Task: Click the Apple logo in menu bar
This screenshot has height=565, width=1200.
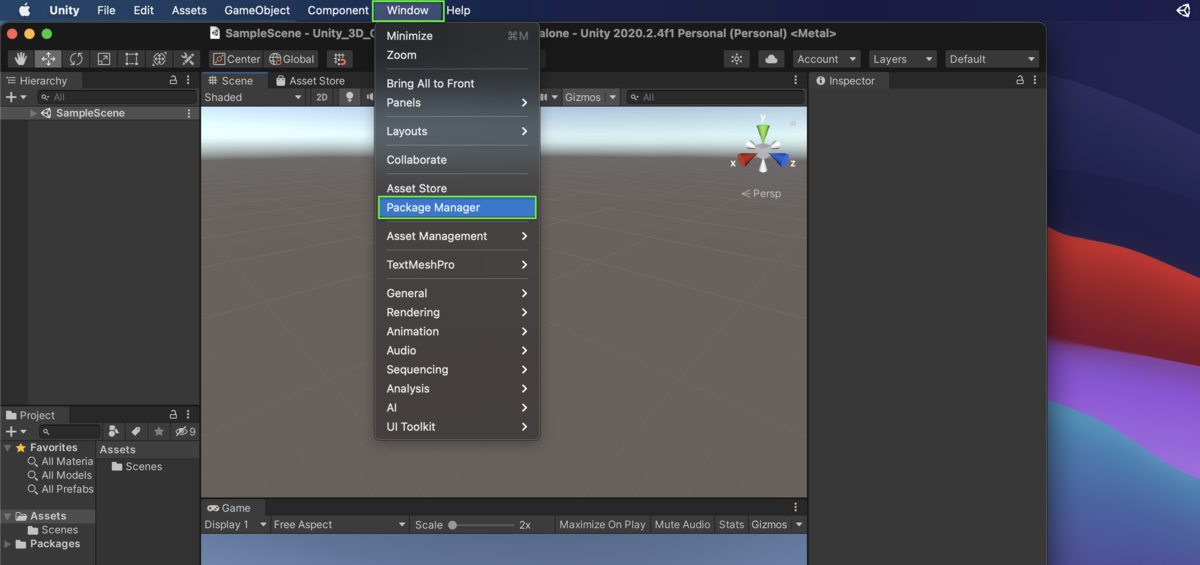Action: [x=25, y=10]
